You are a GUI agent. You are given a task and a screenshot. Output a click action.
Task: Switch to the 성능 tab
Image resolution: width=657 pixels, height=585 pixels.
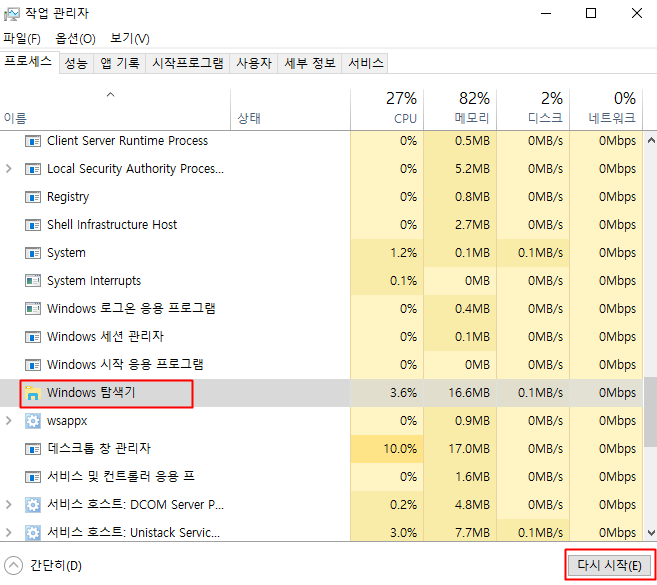(76, 63)
